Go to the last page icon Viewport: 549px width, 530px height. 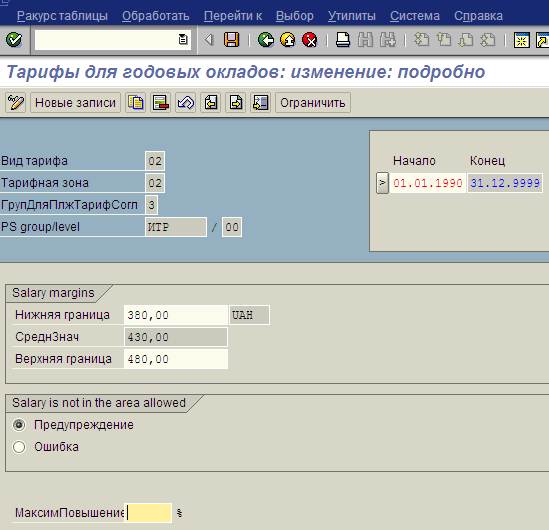pyautogui.click(x=488, y=40)
